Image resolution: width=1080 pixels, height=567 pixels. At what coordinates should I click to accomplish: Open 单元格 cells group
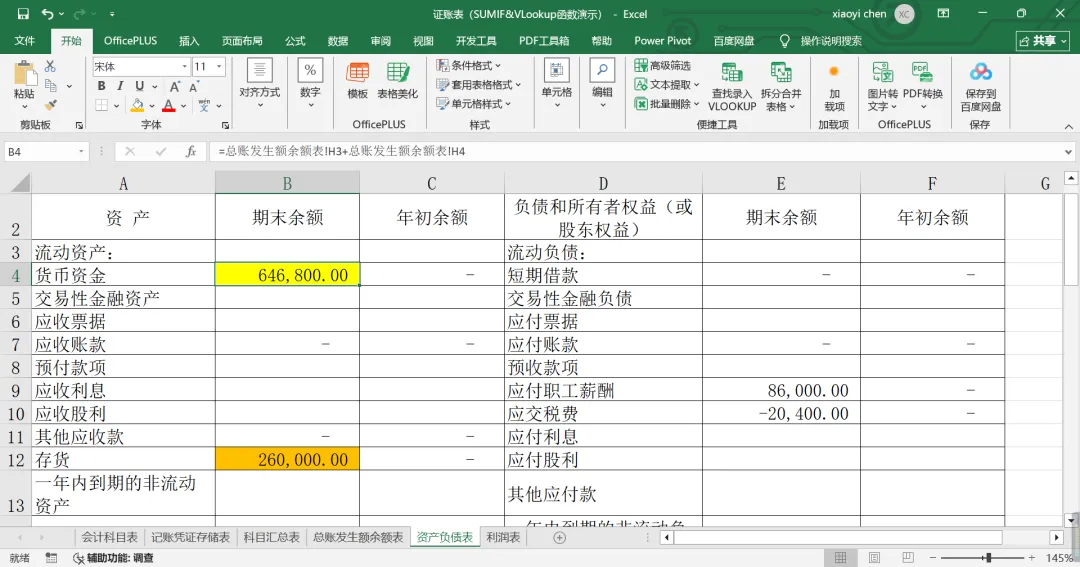point(557,84)
